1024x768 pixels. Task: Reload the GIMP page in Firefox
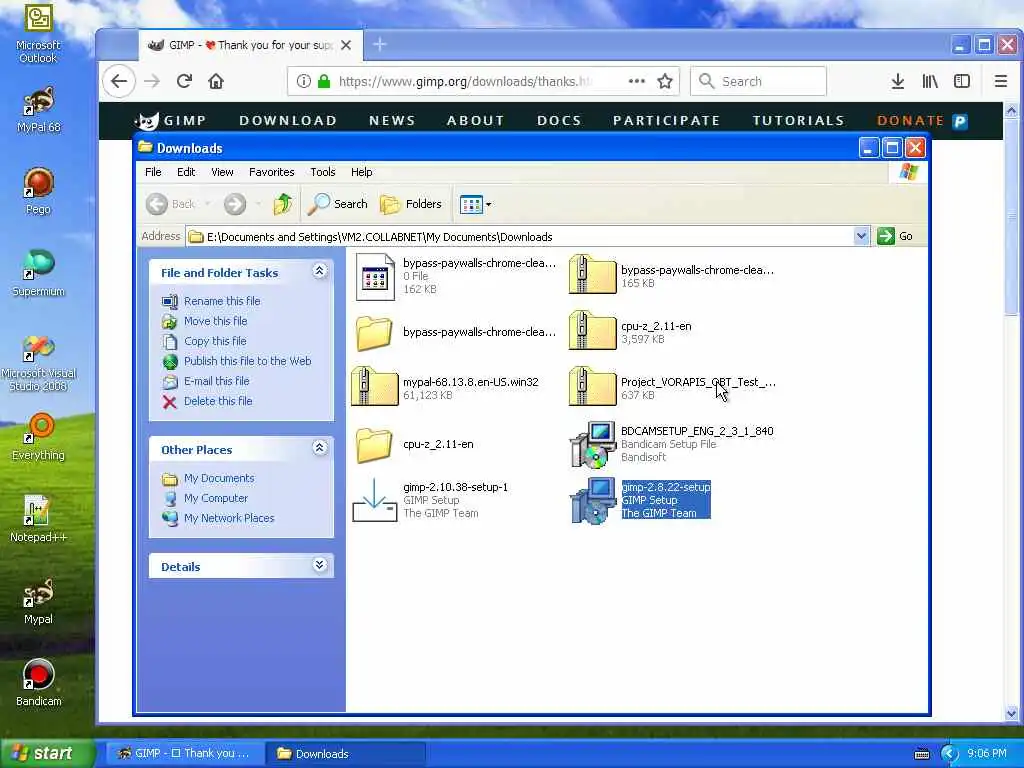[184, 81]
